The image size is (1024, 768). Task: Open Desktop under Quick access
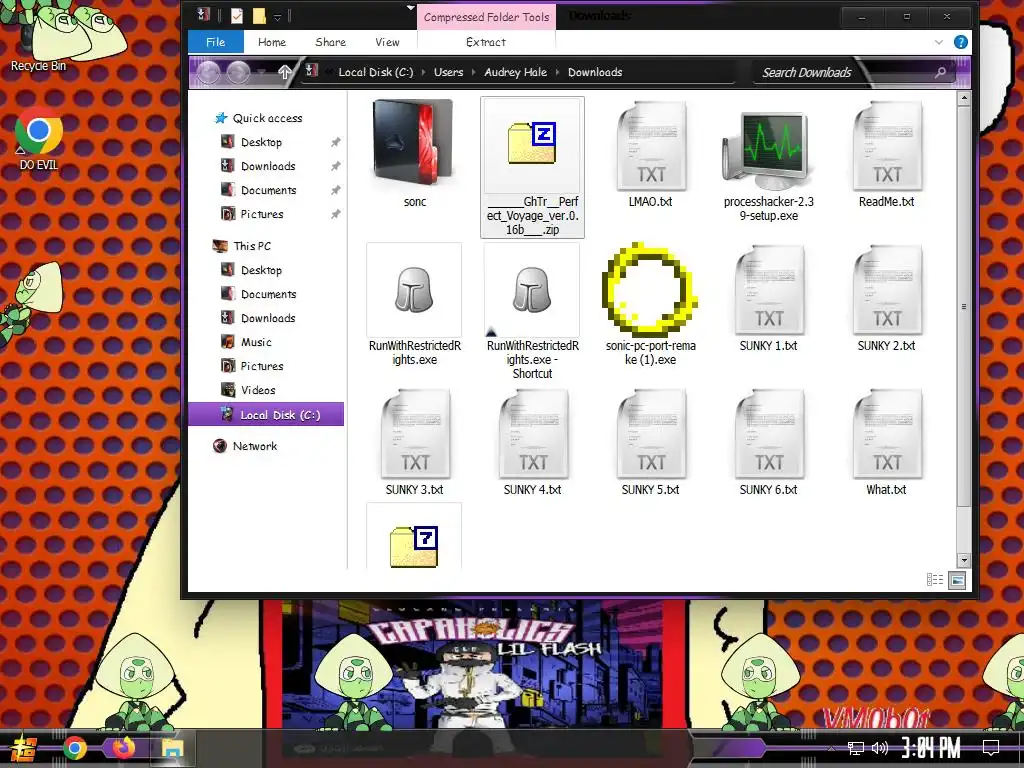(261, 142)
